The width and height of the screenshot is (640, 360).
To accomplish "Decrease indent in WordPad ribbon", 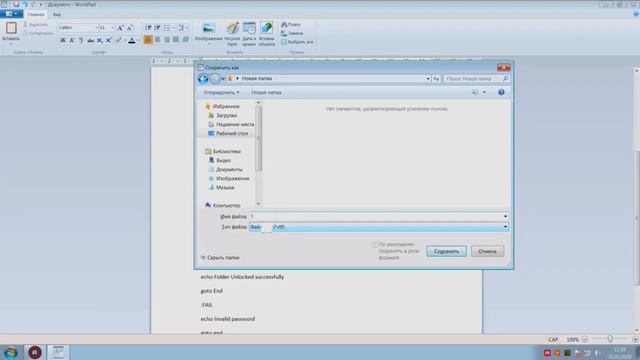I will [x=148, y=28].
